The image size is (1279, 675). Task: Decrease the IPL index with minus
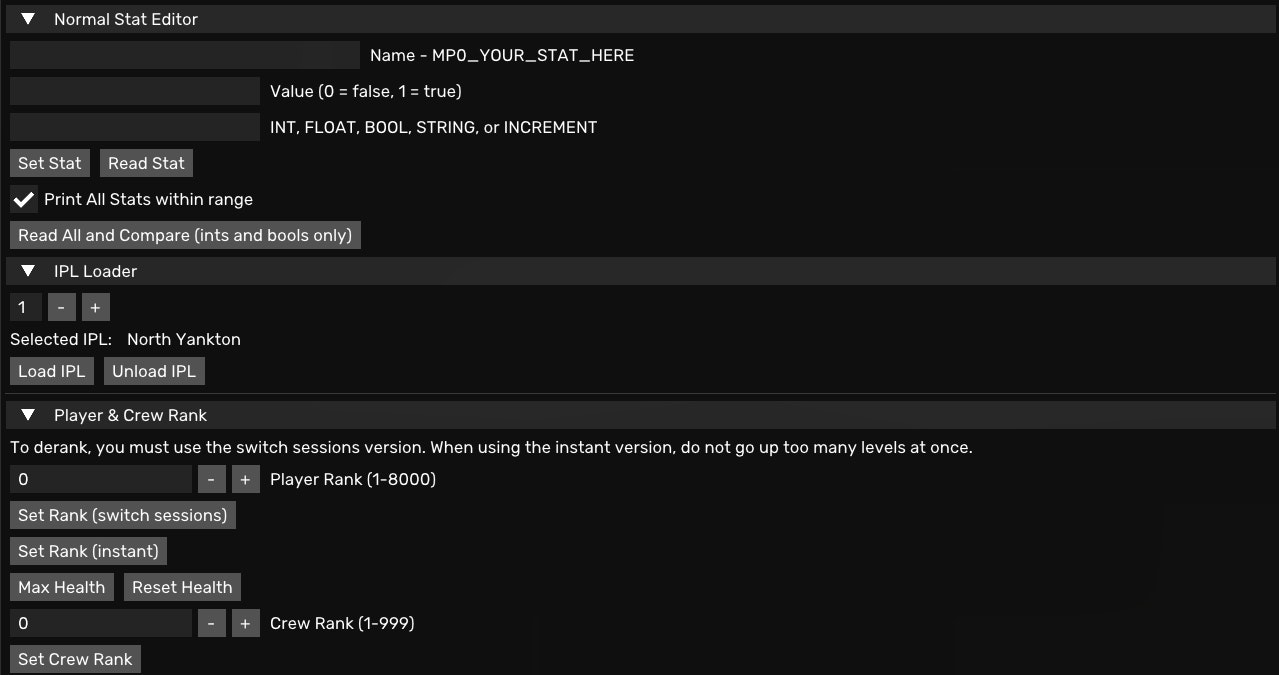pyautogui.click(x=61, y=307)
